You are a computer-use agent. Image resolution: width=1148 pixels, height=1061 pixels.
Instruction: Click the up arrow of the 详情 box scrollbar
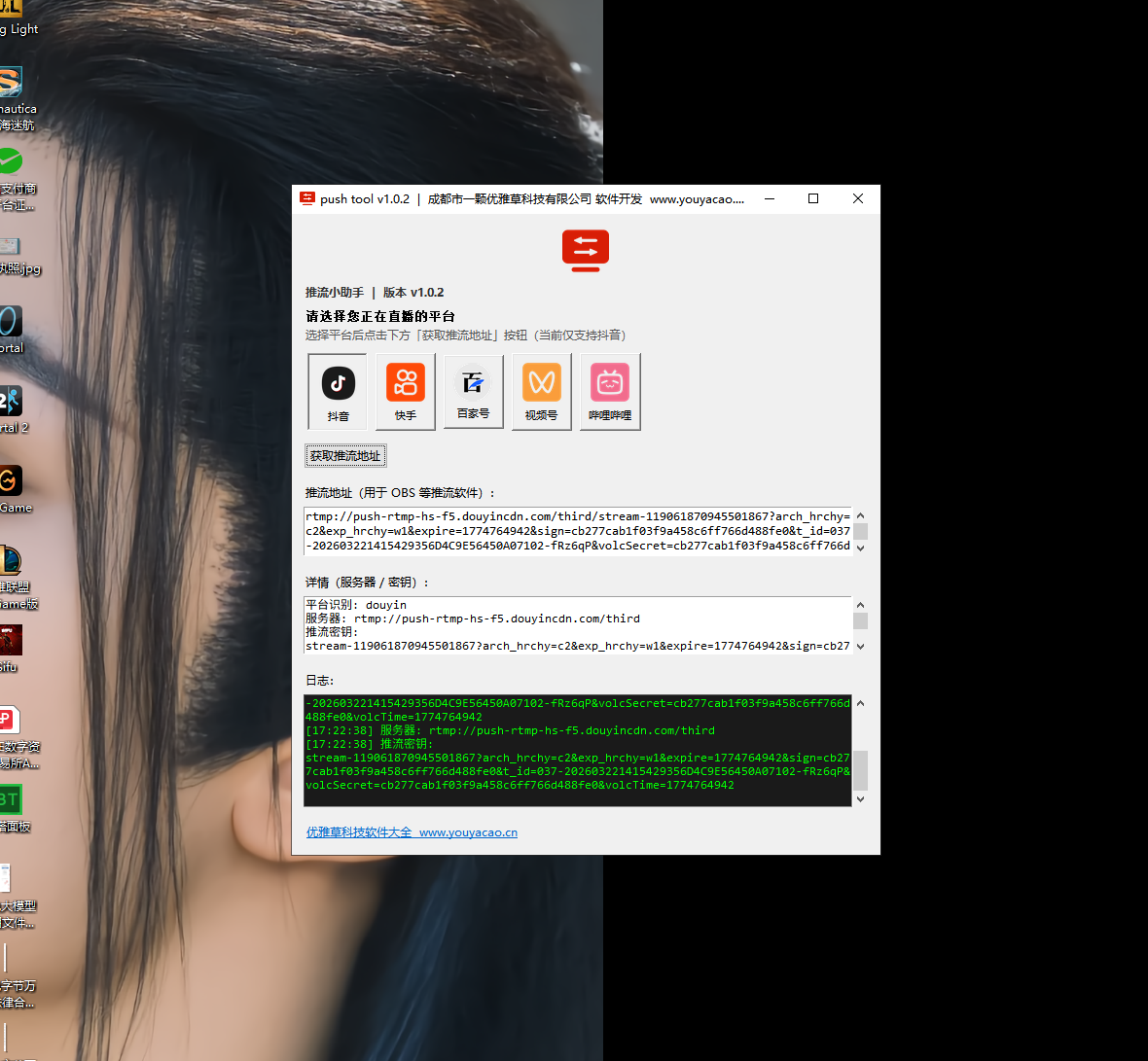tap(861, 605)
